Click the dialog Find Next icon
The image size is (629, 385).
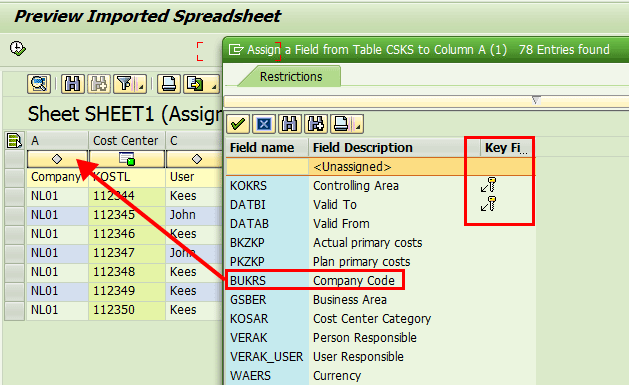click(x=316, y=124)
